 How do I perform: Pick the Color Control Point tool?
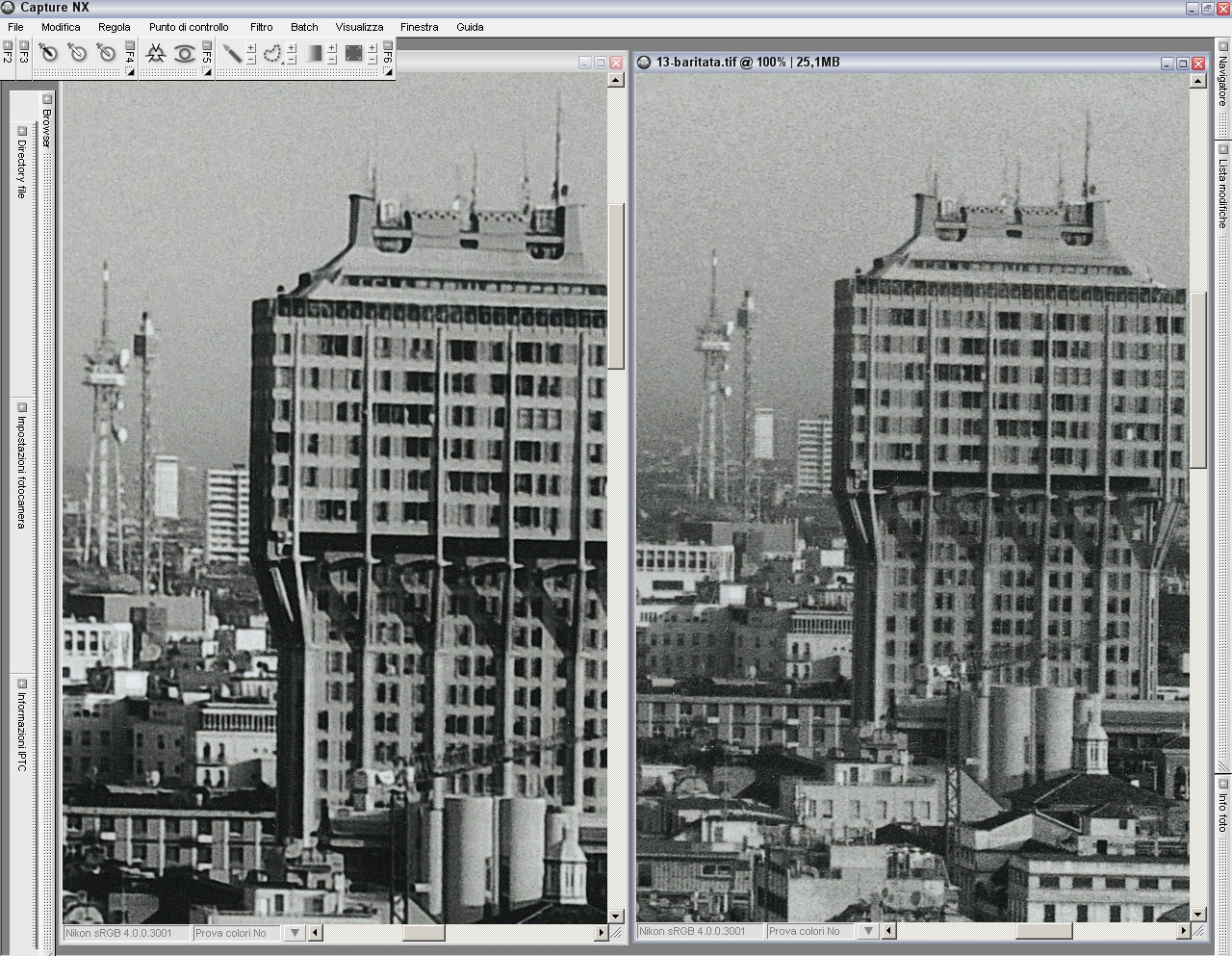coord(156,54)
